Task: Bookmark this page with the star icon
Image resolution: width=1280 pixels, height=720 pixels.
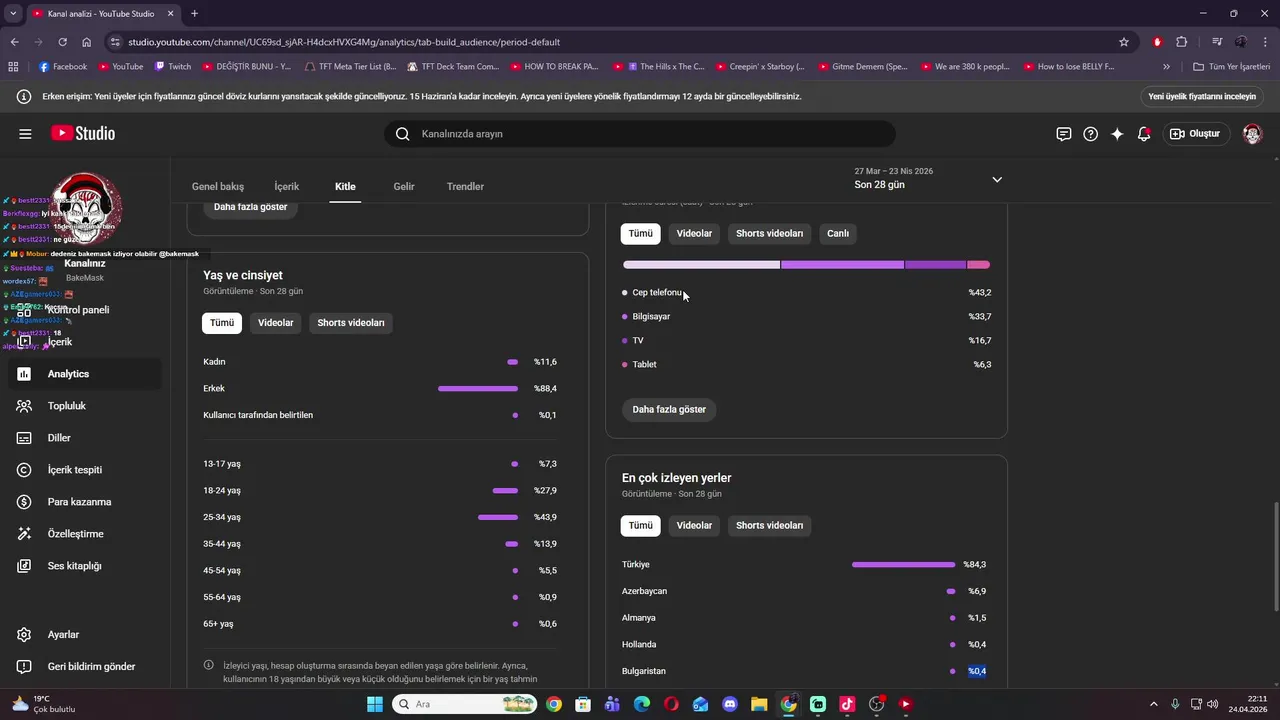Action: coord(1124,42)
